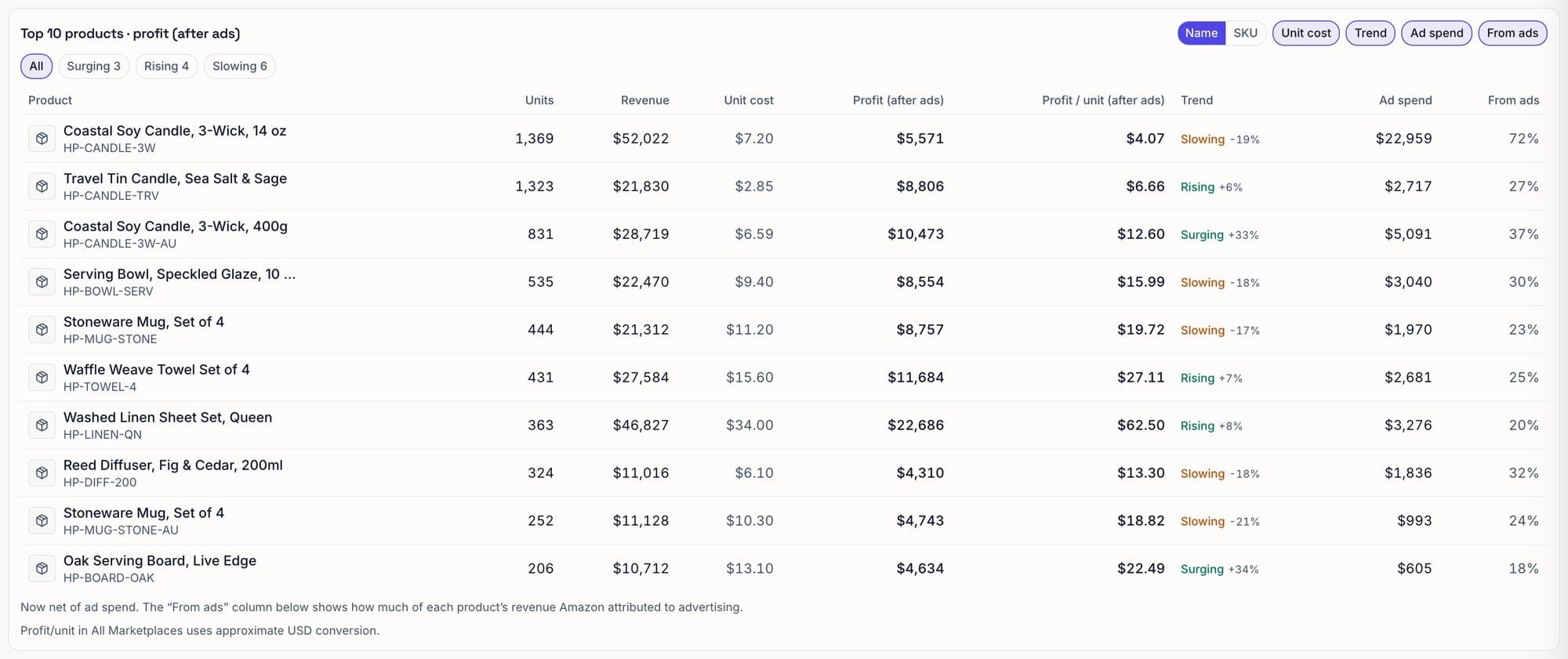
Task: Toggle the From ads column pill
Action: coord(1512,33)
